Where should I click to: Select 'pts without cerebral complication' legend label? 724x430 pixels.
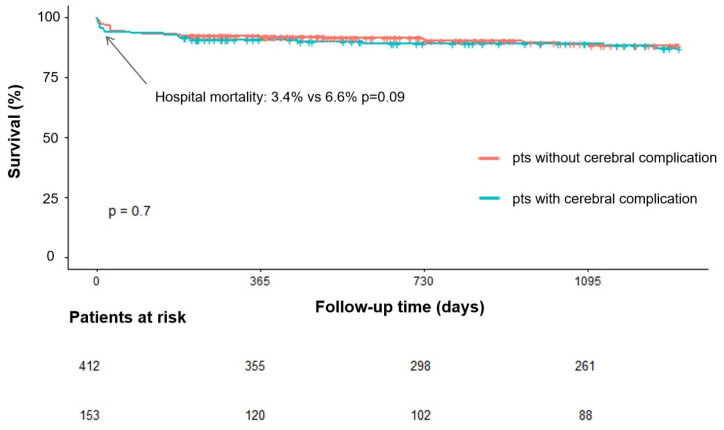click(614, 158)
